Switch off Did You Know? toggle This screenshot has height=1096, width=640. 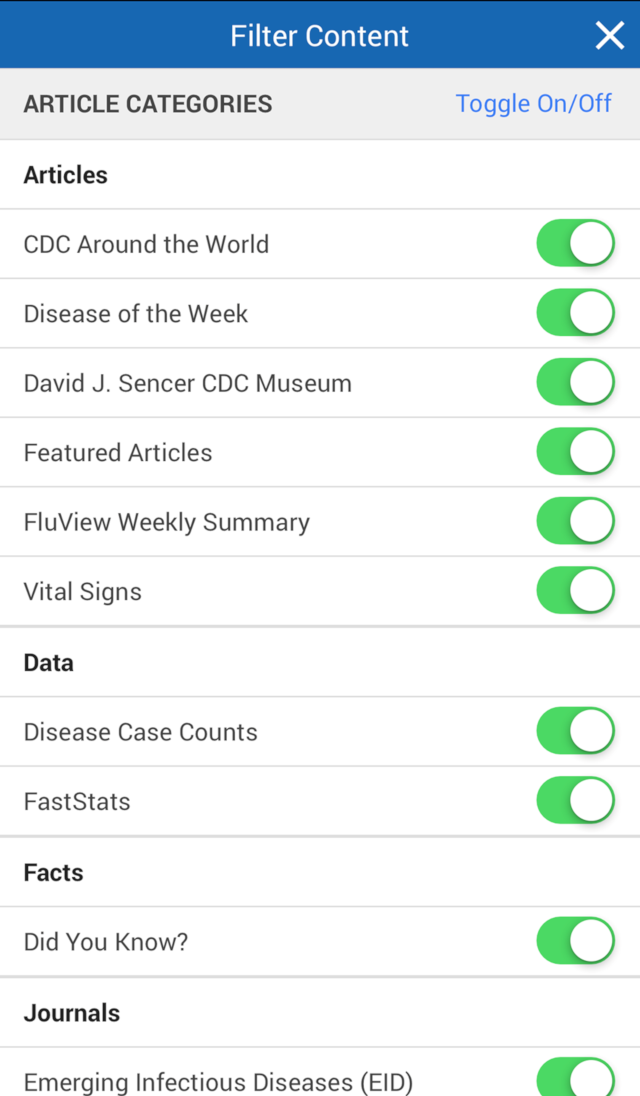575,942
